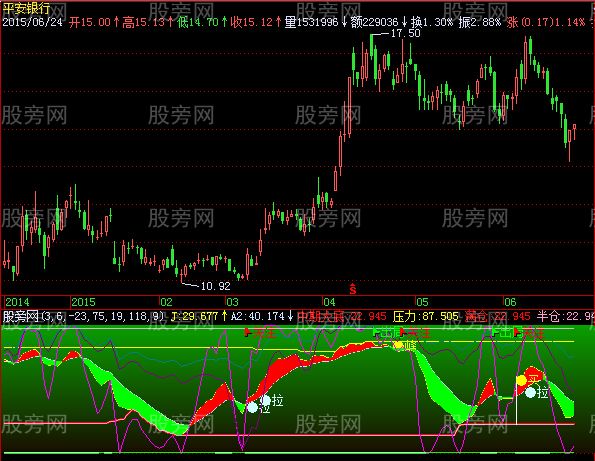The height and width of the screenshot is (461, 595).
Task: Click the 06 month label on time axis
Action: pyautogui.click(x=510, y=302)
